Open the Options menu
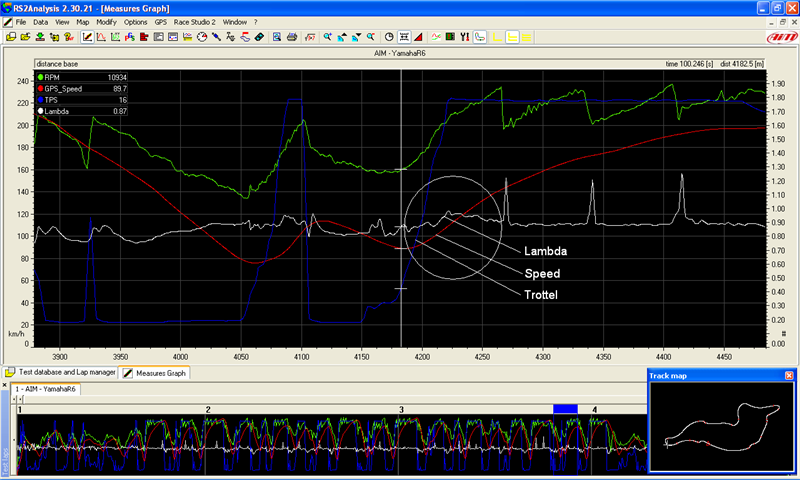Image resolution: width=800 pixels, height=480 pixels. (x=135, y=22)
